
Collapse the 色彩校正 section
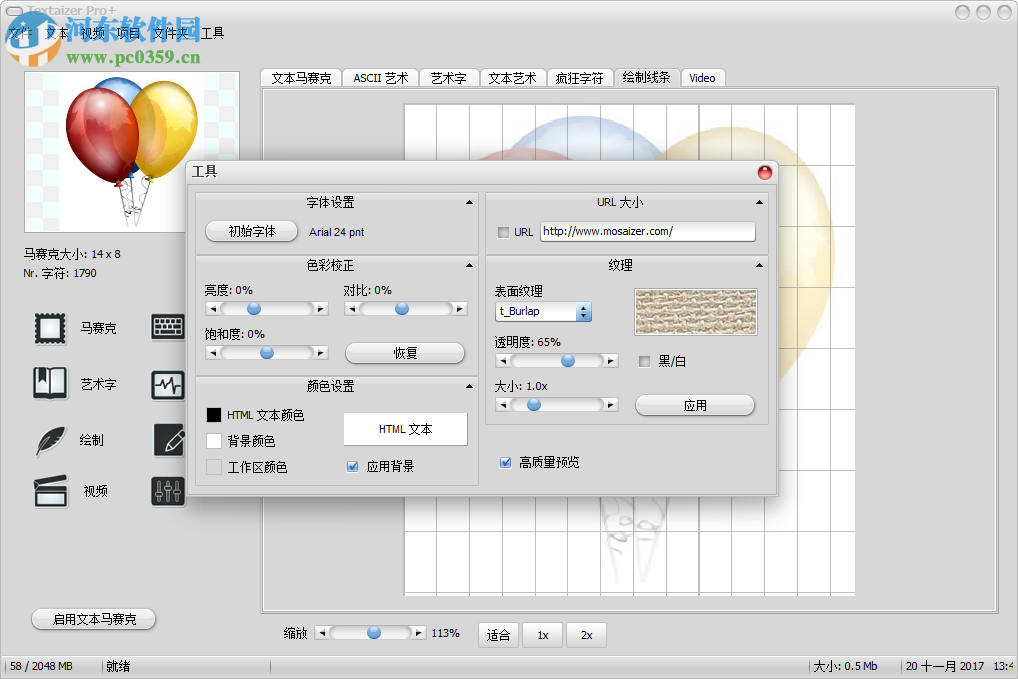click(x=468, y=265)
